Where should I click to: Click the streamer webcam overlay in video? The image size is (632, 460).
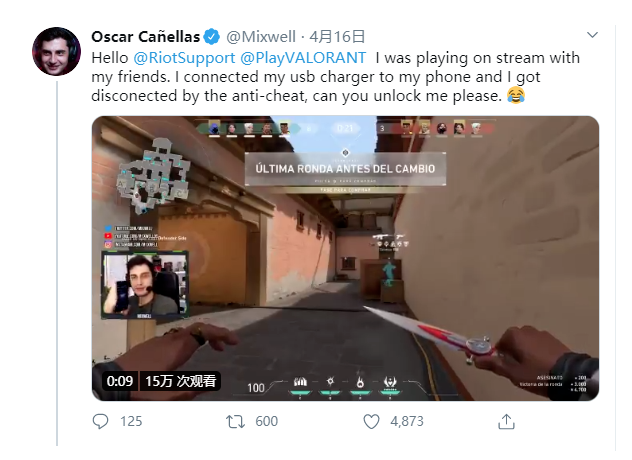(x=144, y=285)
